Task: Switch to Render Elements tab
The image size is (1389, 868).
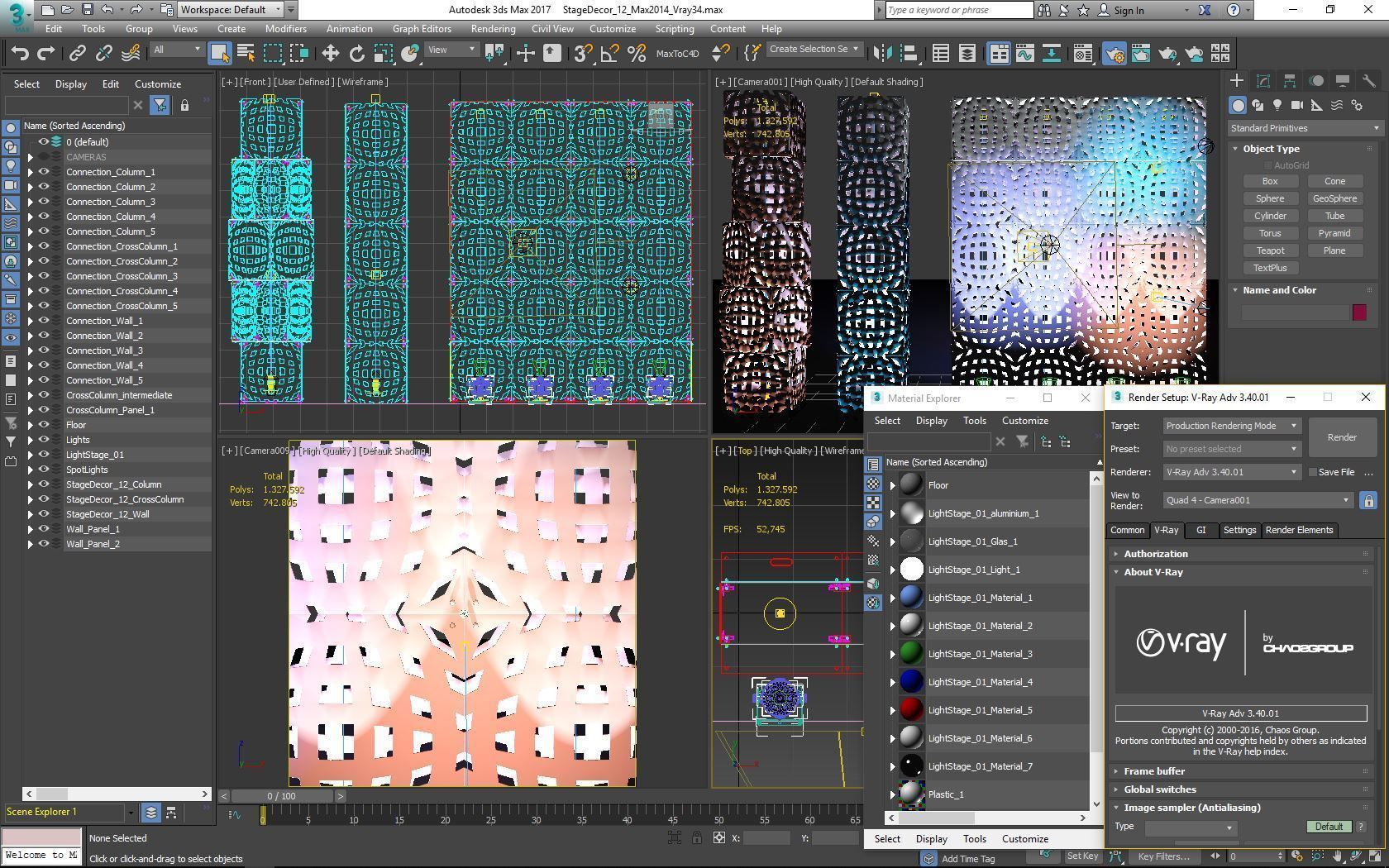Action: (x=1299, y=531)
